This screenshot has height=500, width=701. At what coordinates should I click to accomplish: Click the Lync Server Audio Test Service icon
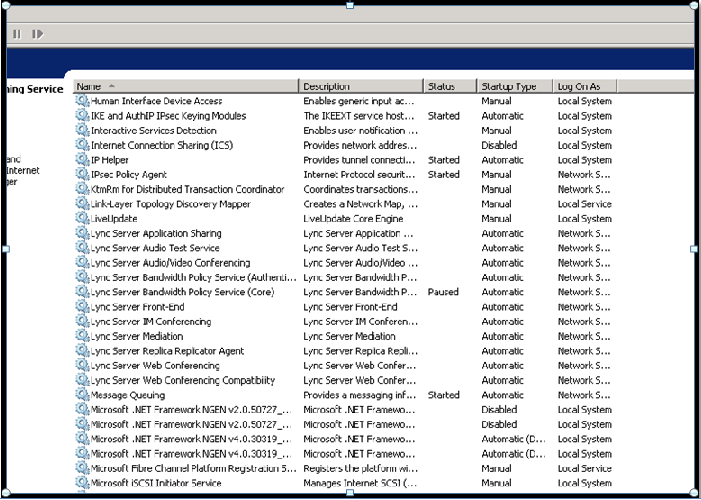point(82,248)
